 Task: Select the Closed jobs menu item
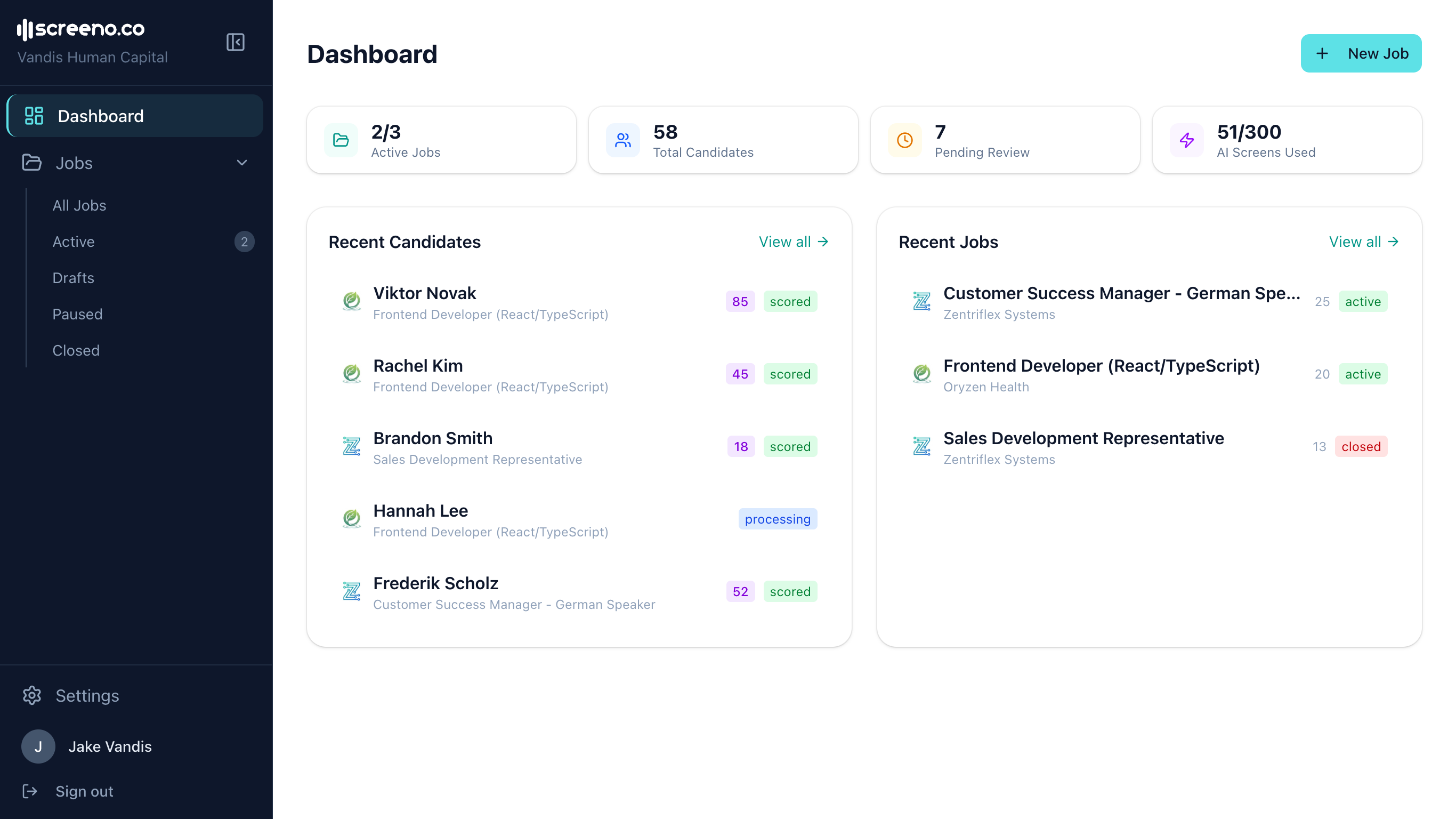(x=76, y=350)
